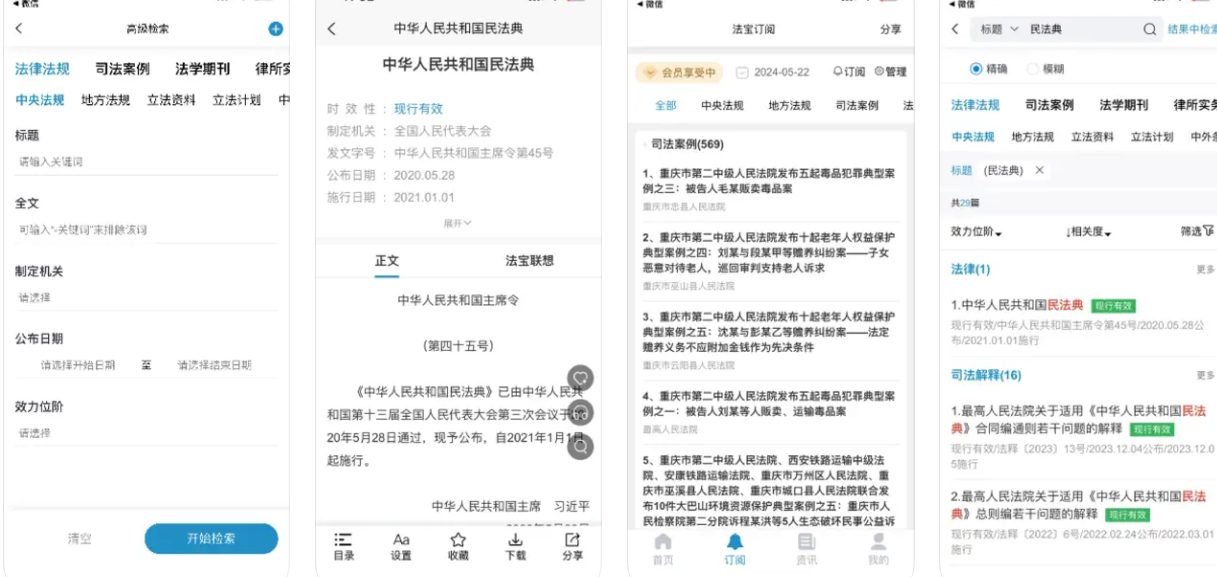Open 资讯 in bottom navigation
Viewport: 1217px width, 577px height.
coord(806,549)
